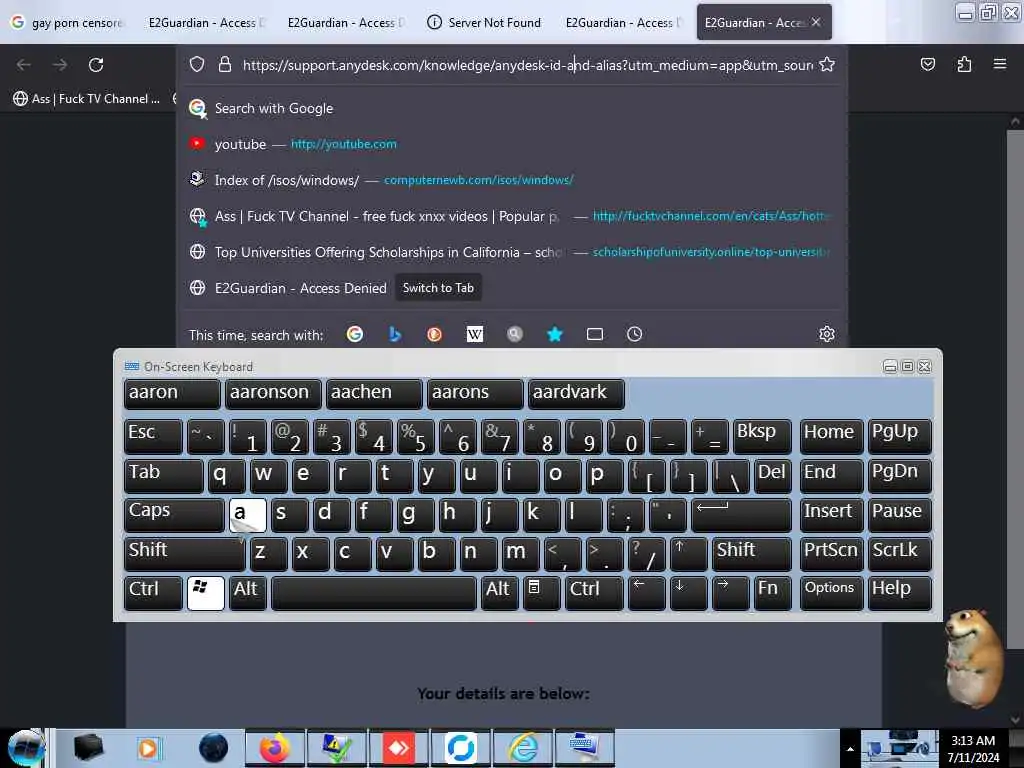Click the 'aardvark' word prediction
1024x768 pixels.
(576, 394)
